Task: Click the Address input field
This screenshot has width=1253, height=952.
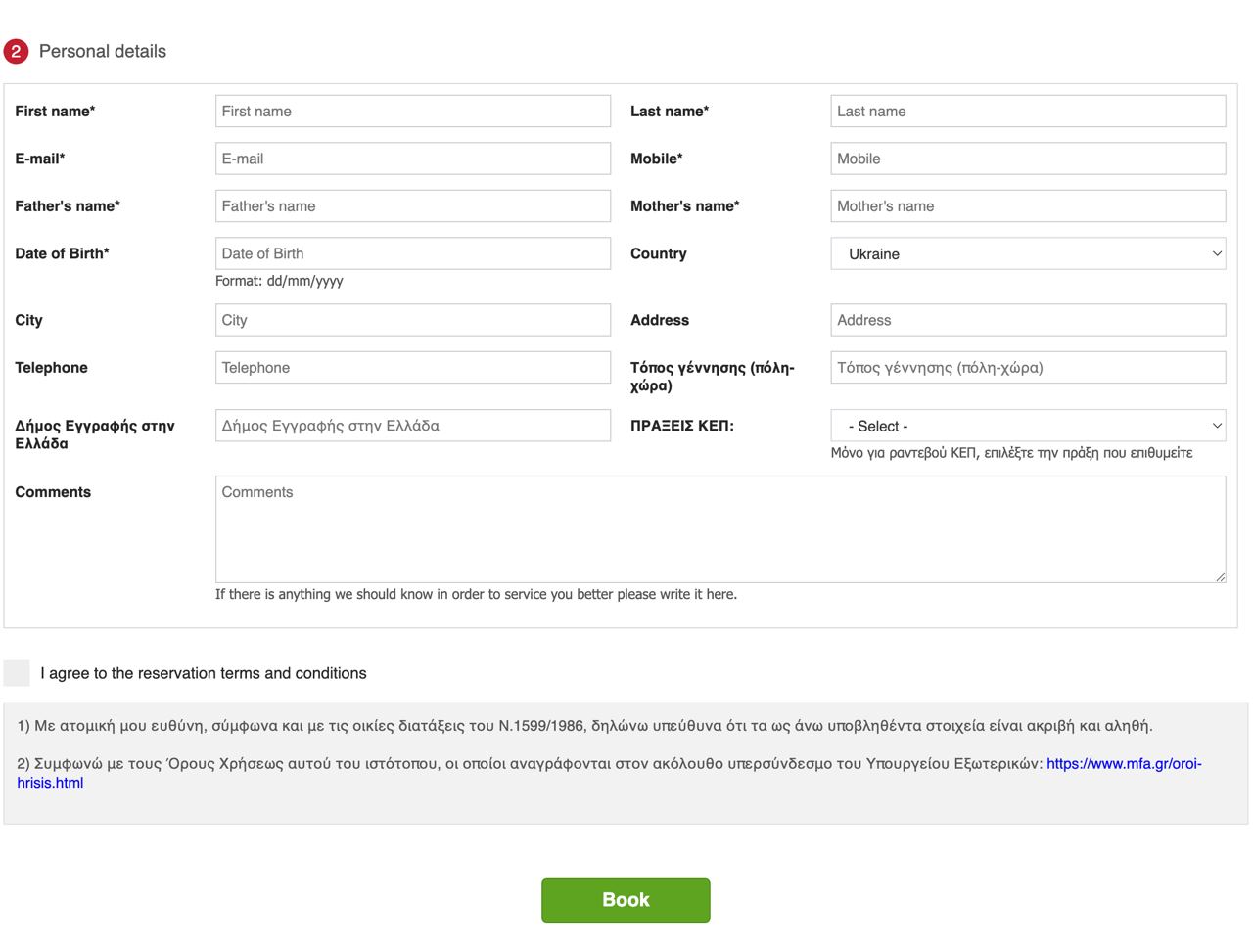Action: 1027,320
